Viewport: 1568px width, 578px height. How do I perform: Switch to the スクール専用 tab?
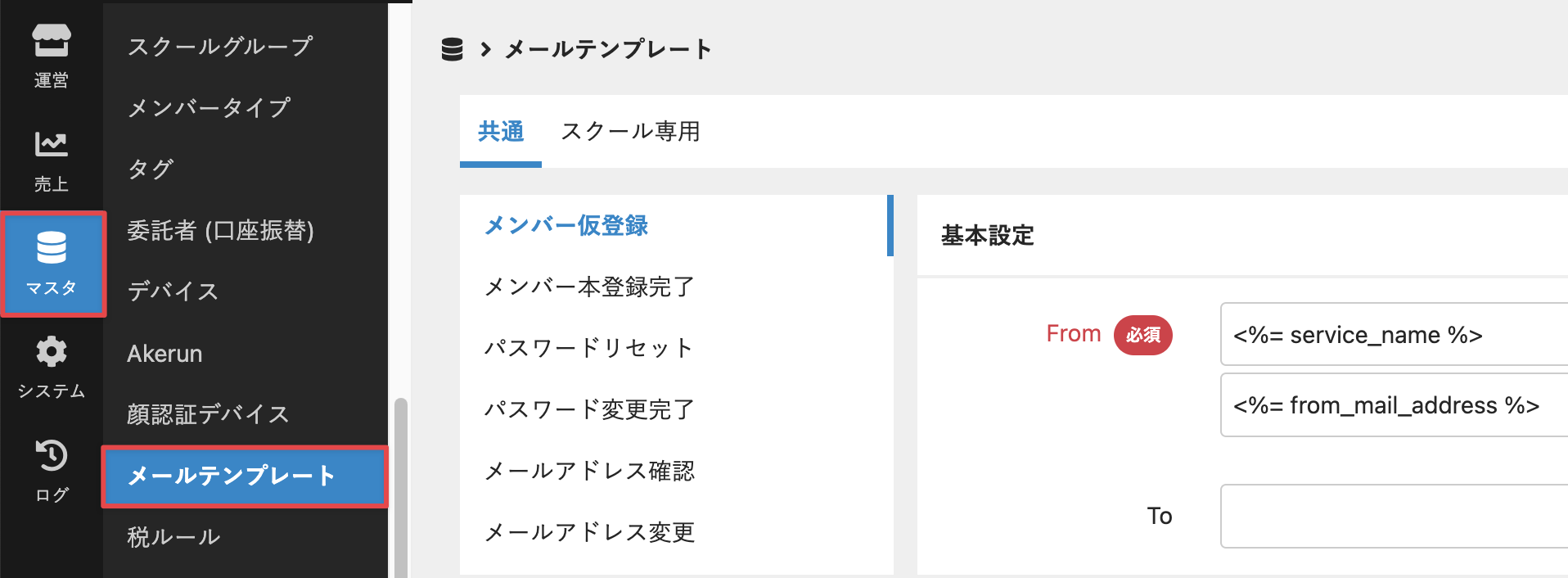630,132
